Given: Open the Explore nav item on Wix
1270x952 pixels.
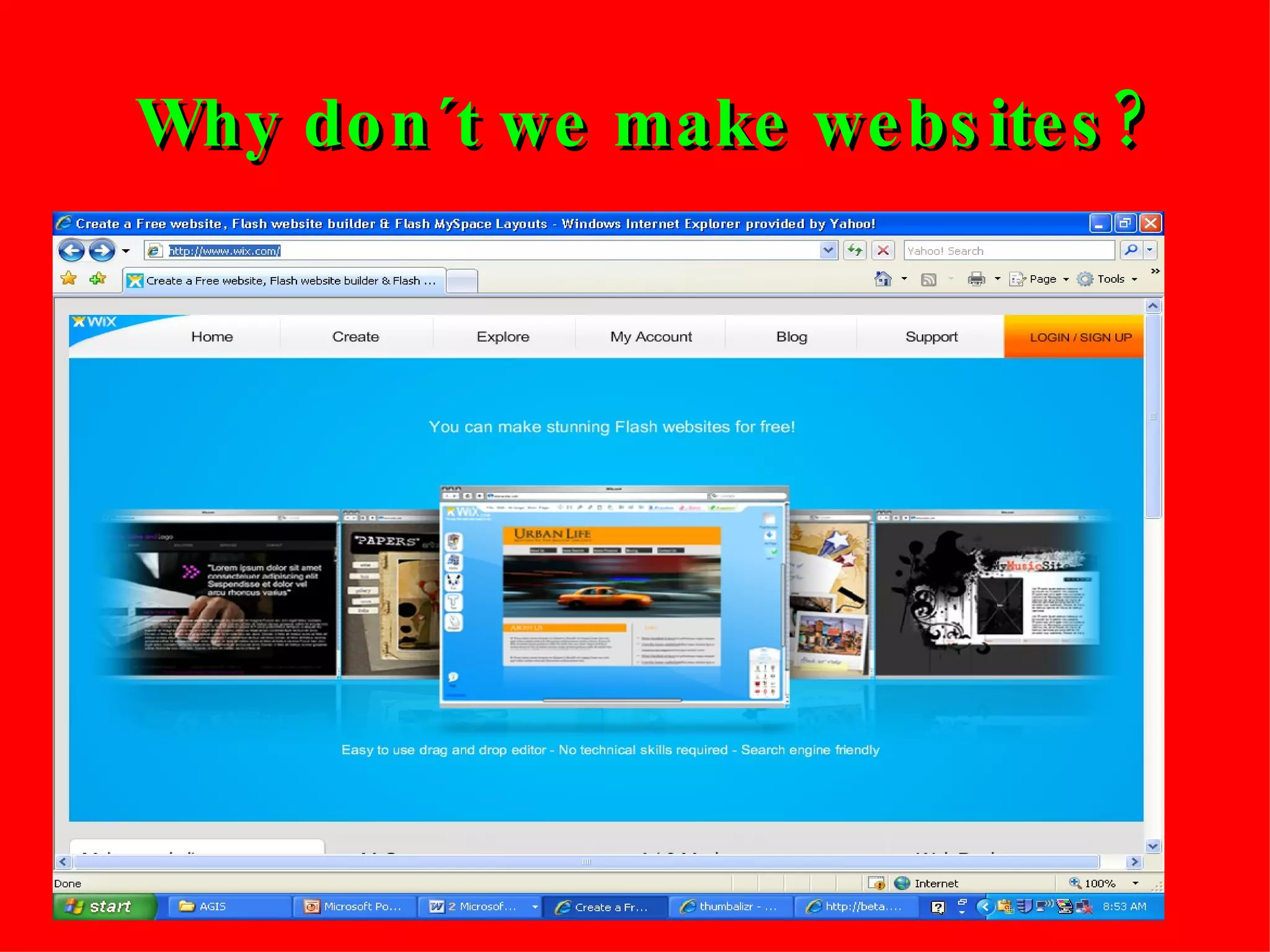Looking at the screenshot, I should pos(503,337).
